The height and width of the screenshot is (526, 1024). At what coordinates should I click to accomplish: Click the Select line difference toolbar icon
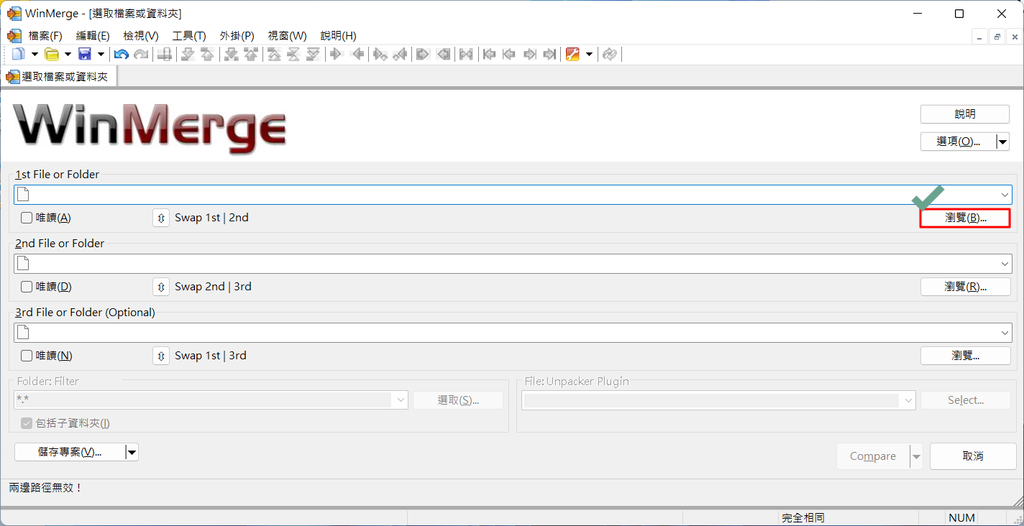tap(164, 54)
